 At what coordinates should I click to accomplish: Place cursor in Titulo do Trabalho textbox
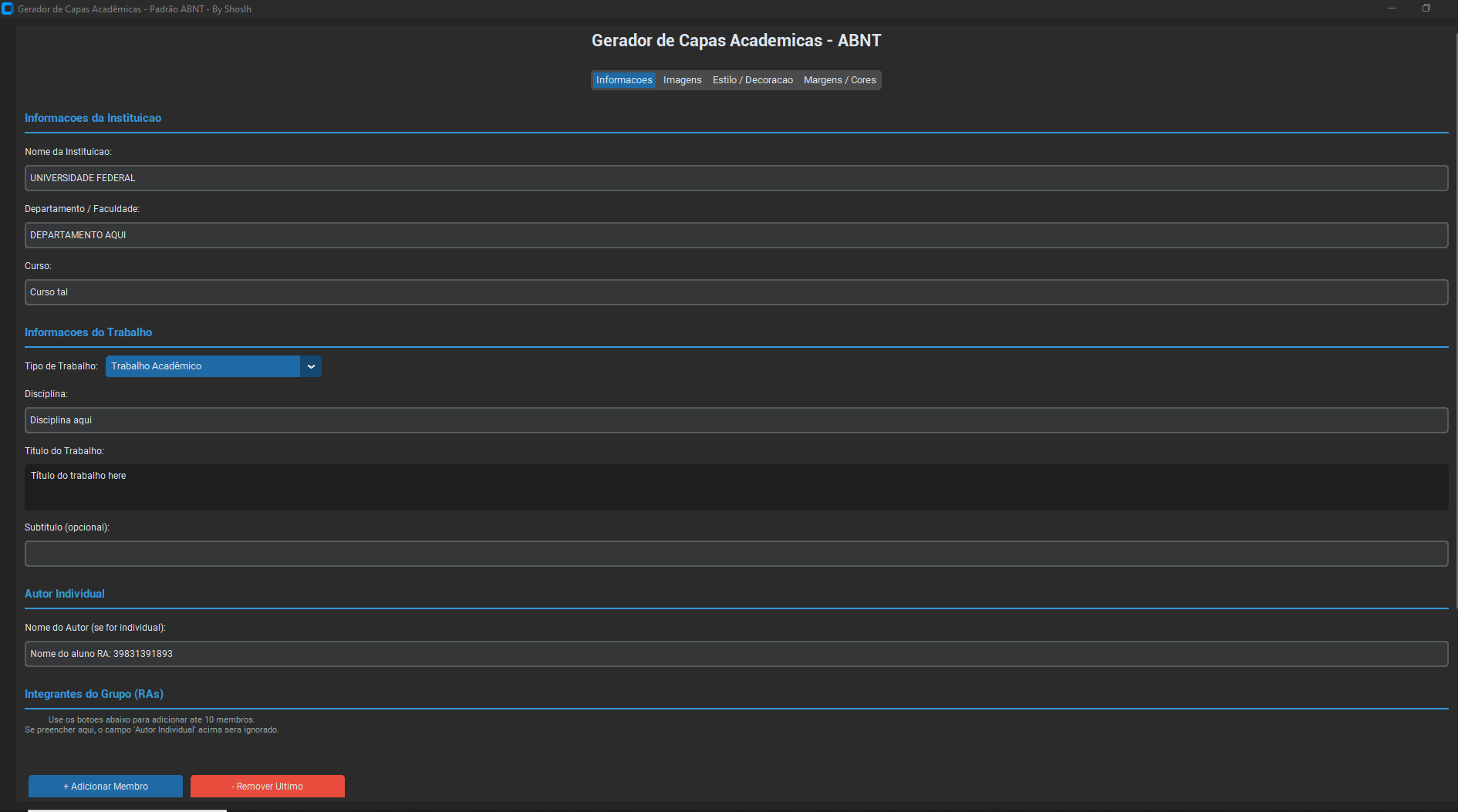(x=736, y=487)
